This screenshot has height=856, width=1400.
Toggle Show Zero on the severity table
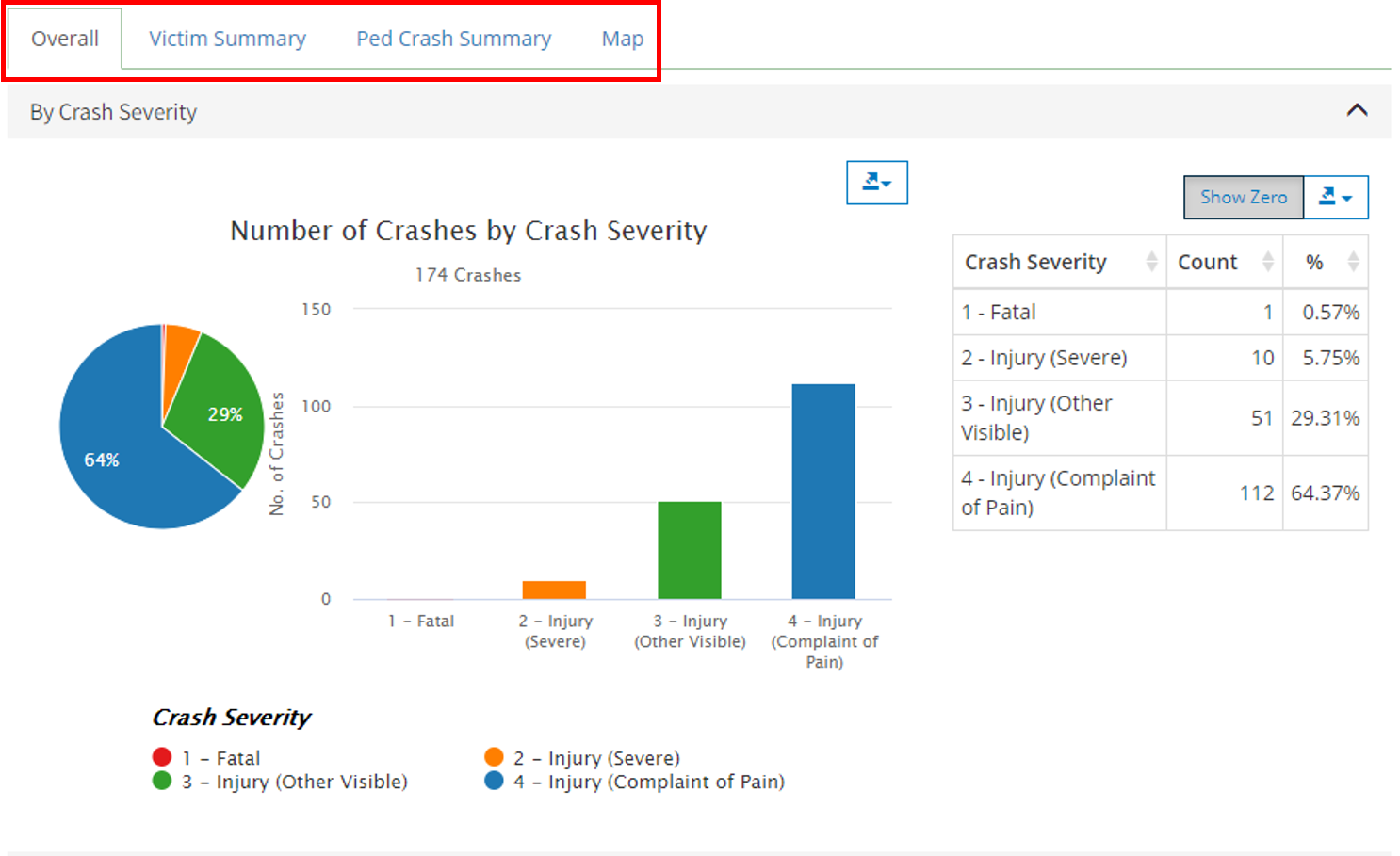1243,197
